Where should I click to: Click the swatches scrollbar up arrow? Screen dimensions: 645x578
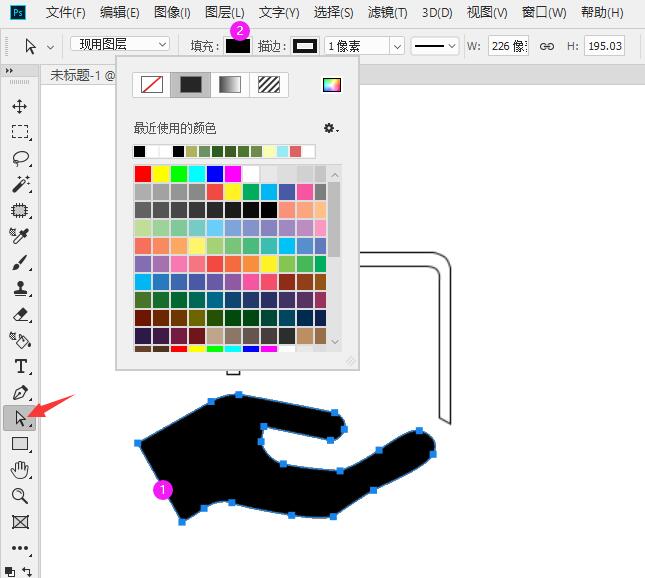pos(335,176)
